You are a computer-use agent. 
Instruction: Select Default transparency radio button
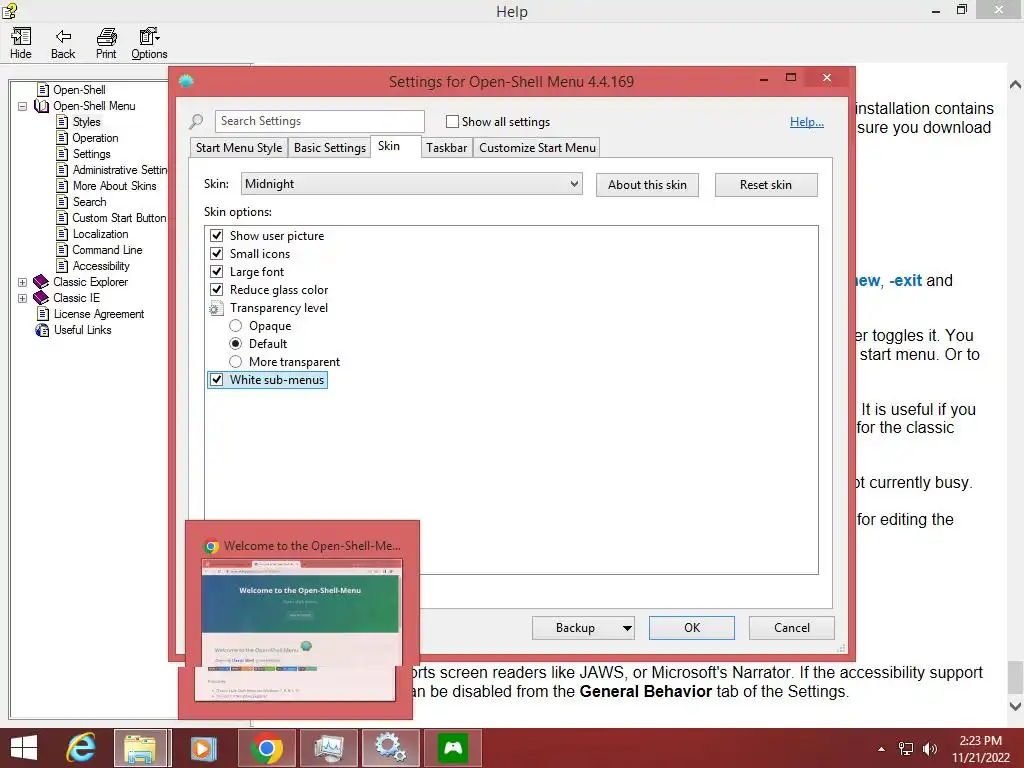[x=236, y=344]
